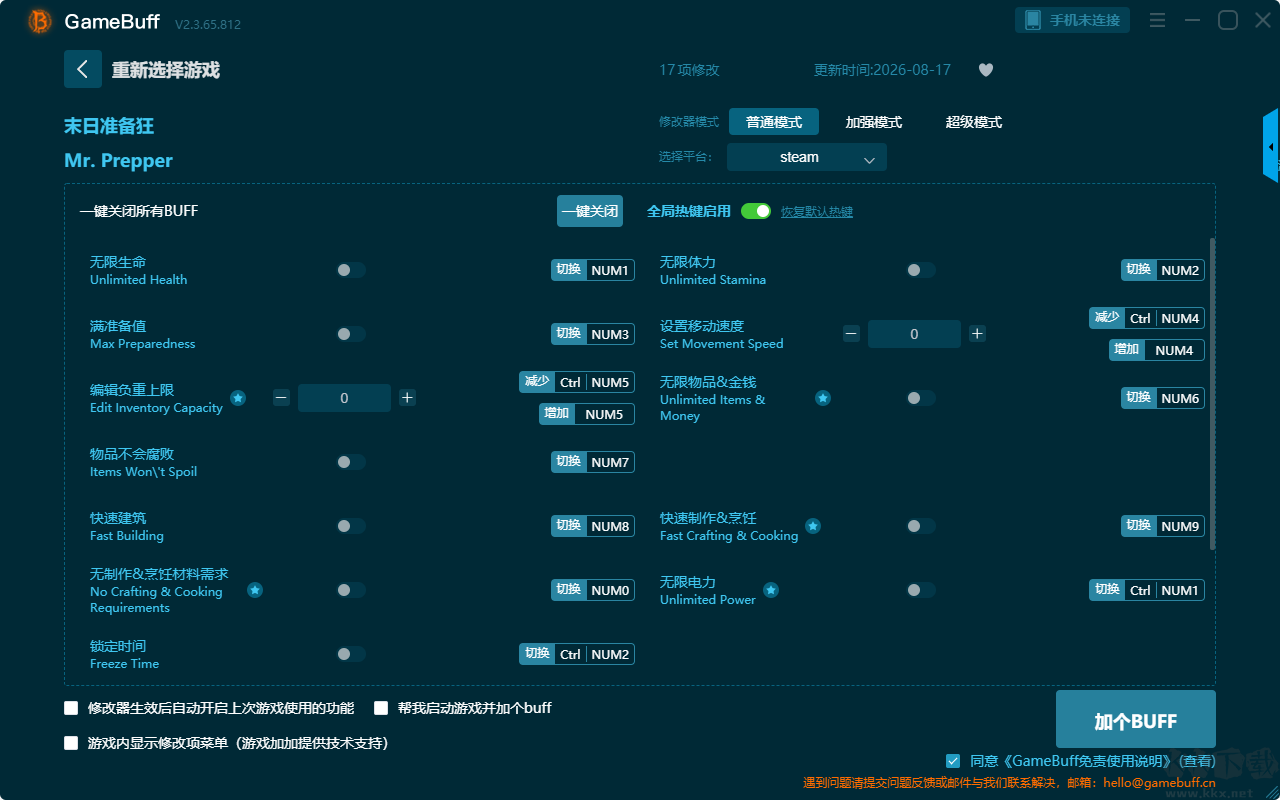Image resolution: width=1280 pixels, height=800 pixels.
Task: Increase the Edit Inventory Capacity value
Action: click(407, 398)
